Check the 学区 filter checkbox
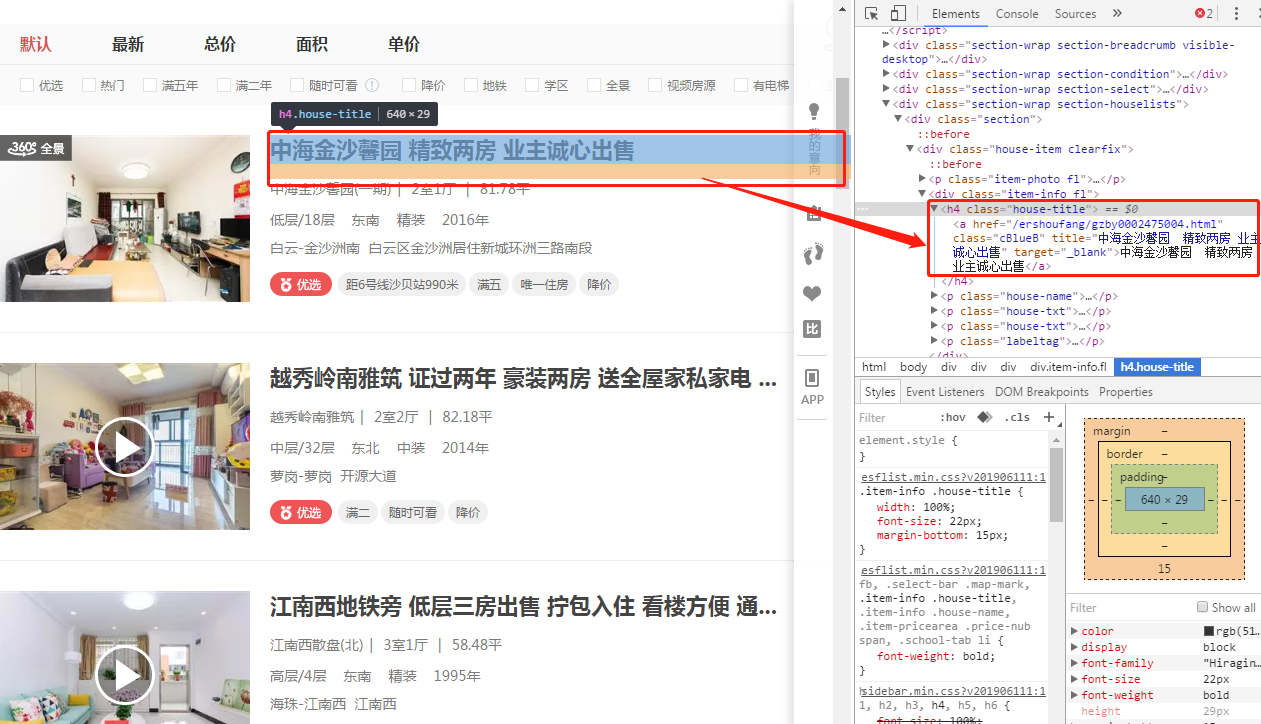Screen dimensions: 1261x724 point(532,86)
